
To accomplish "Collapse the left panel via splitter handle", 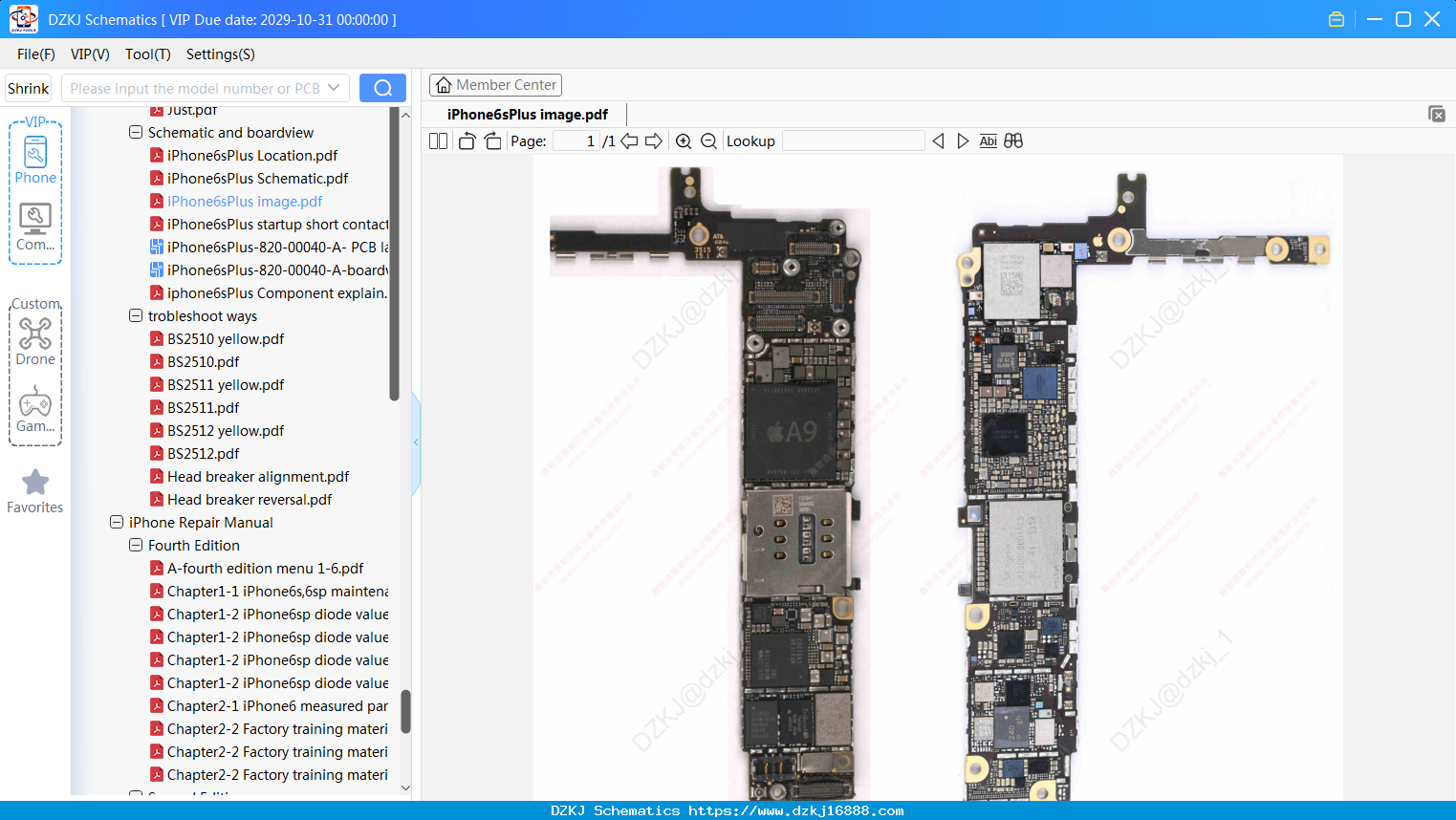I will 416,442.
